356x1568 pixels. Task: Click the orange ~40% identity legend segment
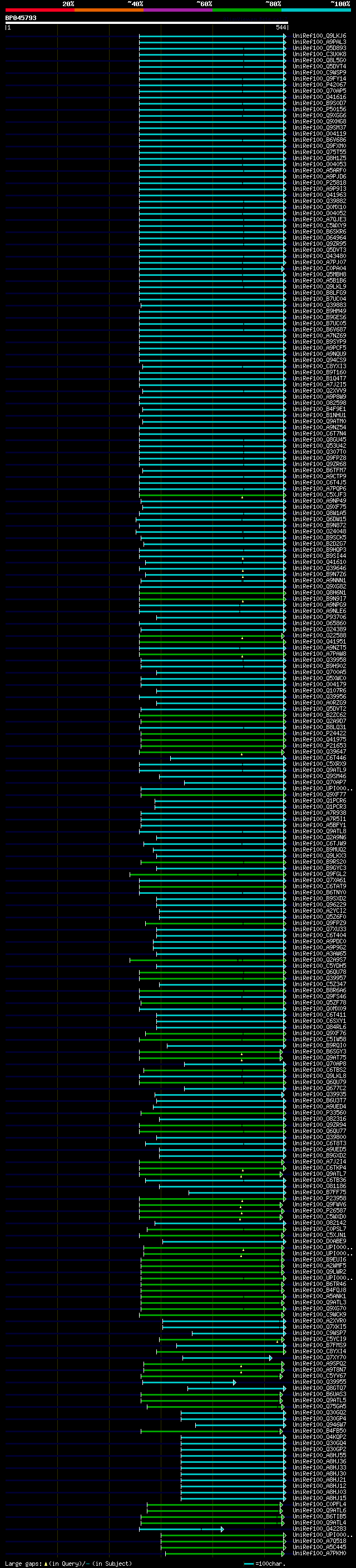pos(109,10)
